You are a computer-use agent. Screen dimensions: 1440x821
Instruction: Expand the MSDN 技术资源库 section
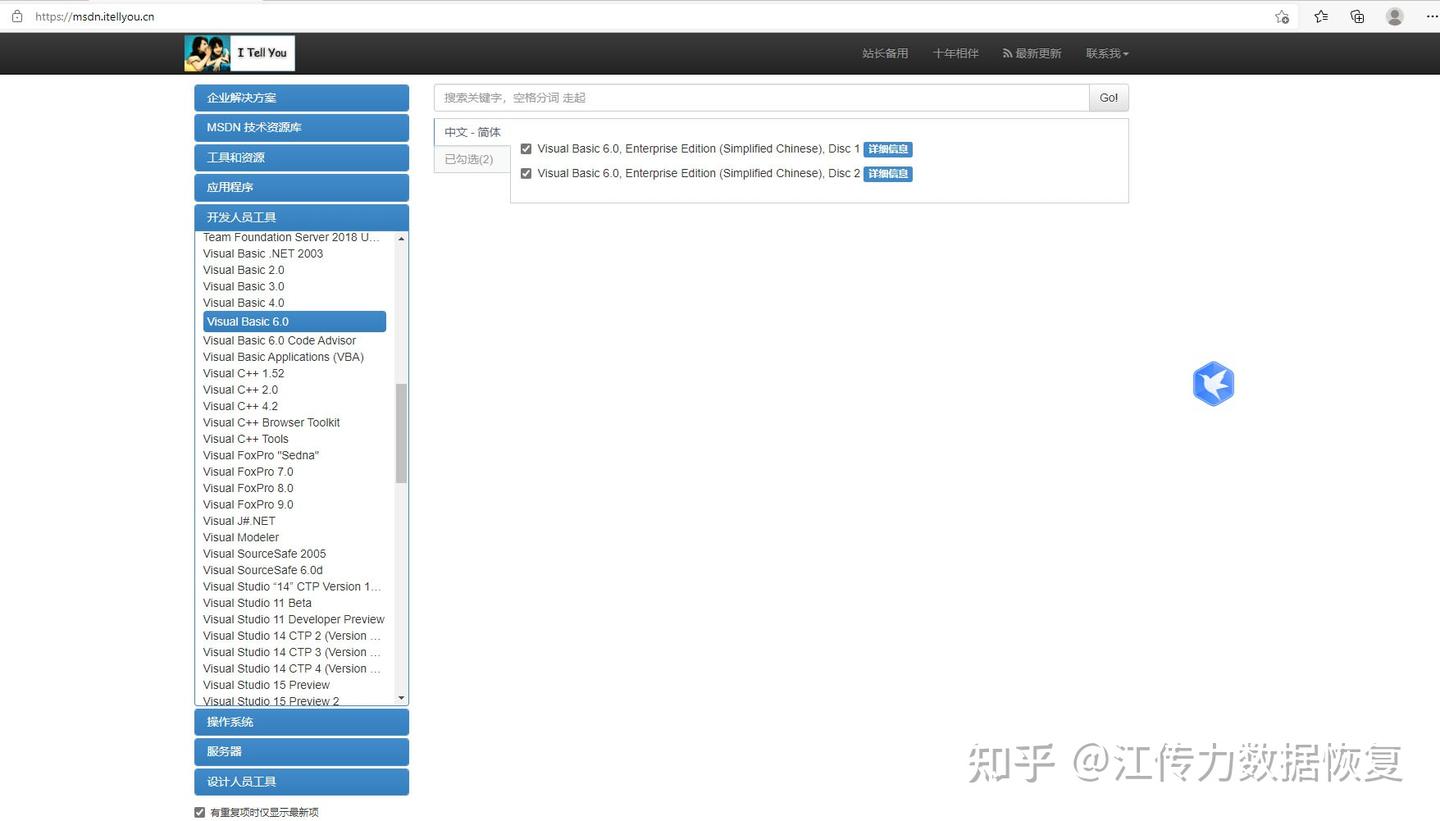pyautogui.click(x=301, y=128)
